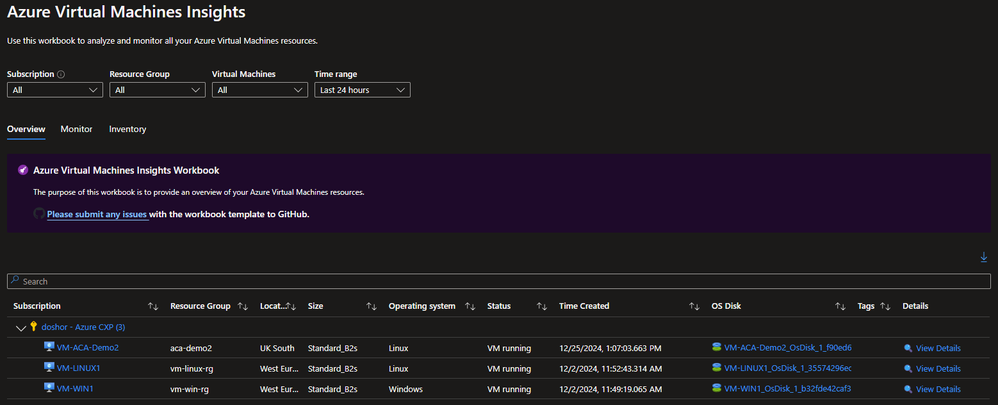Click the Search input field

[x=498, y=282]
